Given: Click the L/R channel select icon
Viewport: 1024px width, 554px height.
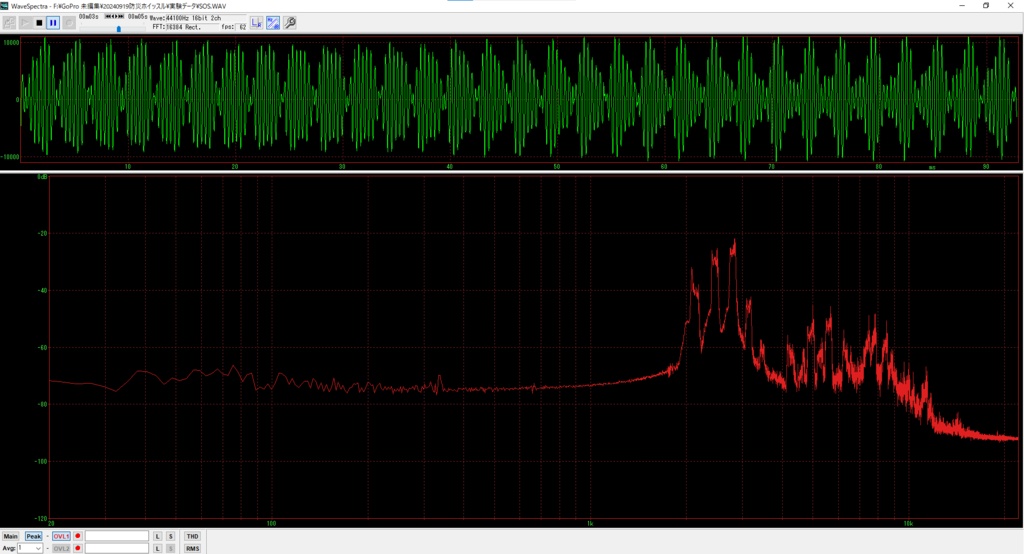Looking at the screenshot, I should click(x=257, y=23).
